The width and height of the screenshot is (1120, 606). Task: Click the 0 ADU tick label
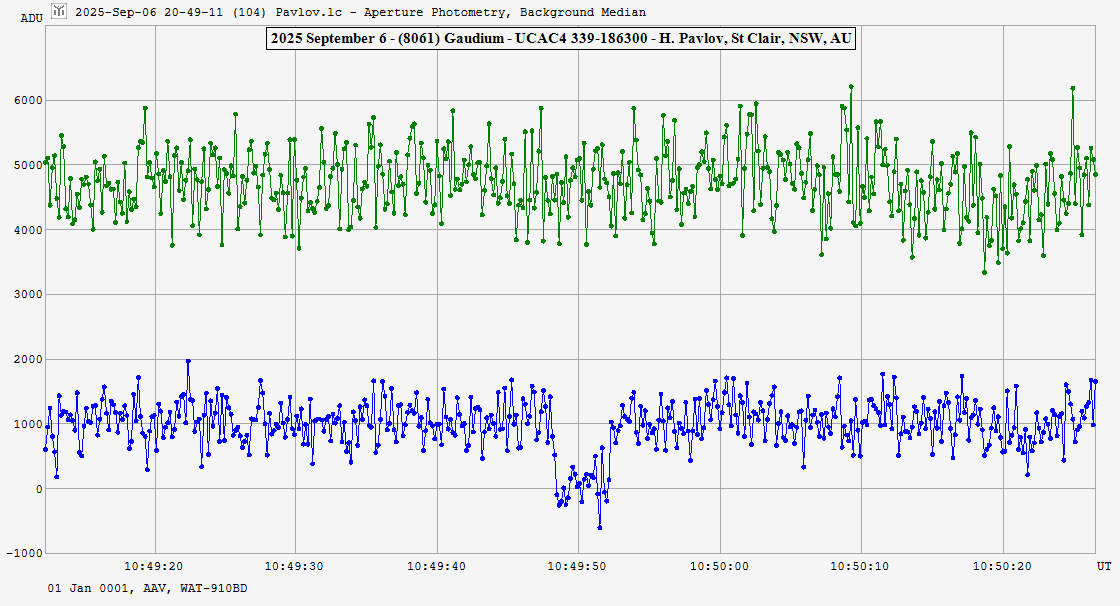click(38, 489)
